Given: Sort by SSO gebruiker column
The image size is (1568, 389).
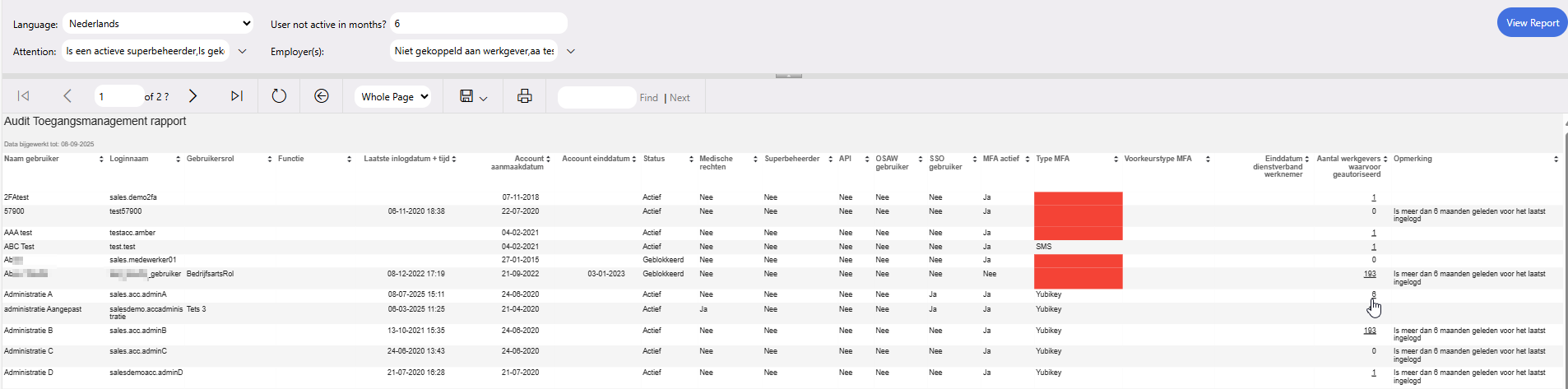Looking at the screenshot, I should click(975, 159).
